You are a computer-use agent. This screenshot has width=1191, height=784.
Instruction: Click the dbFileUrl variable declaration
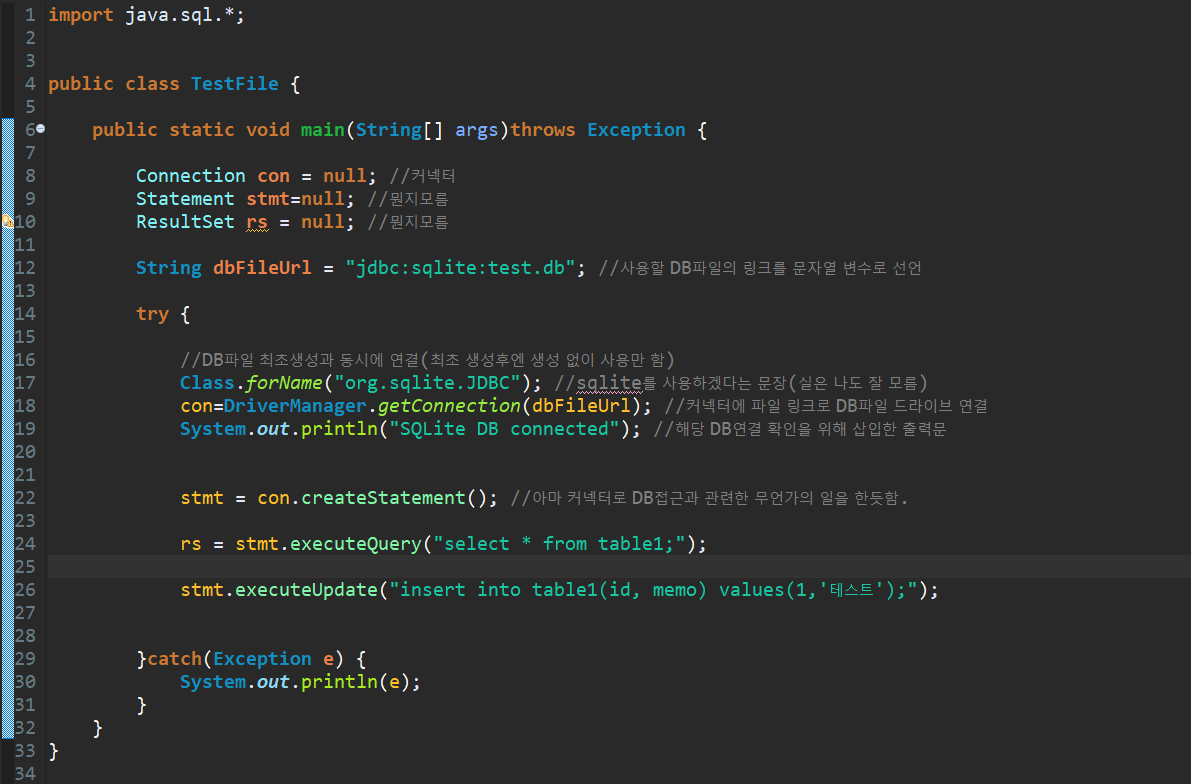(x=262, y=267)
